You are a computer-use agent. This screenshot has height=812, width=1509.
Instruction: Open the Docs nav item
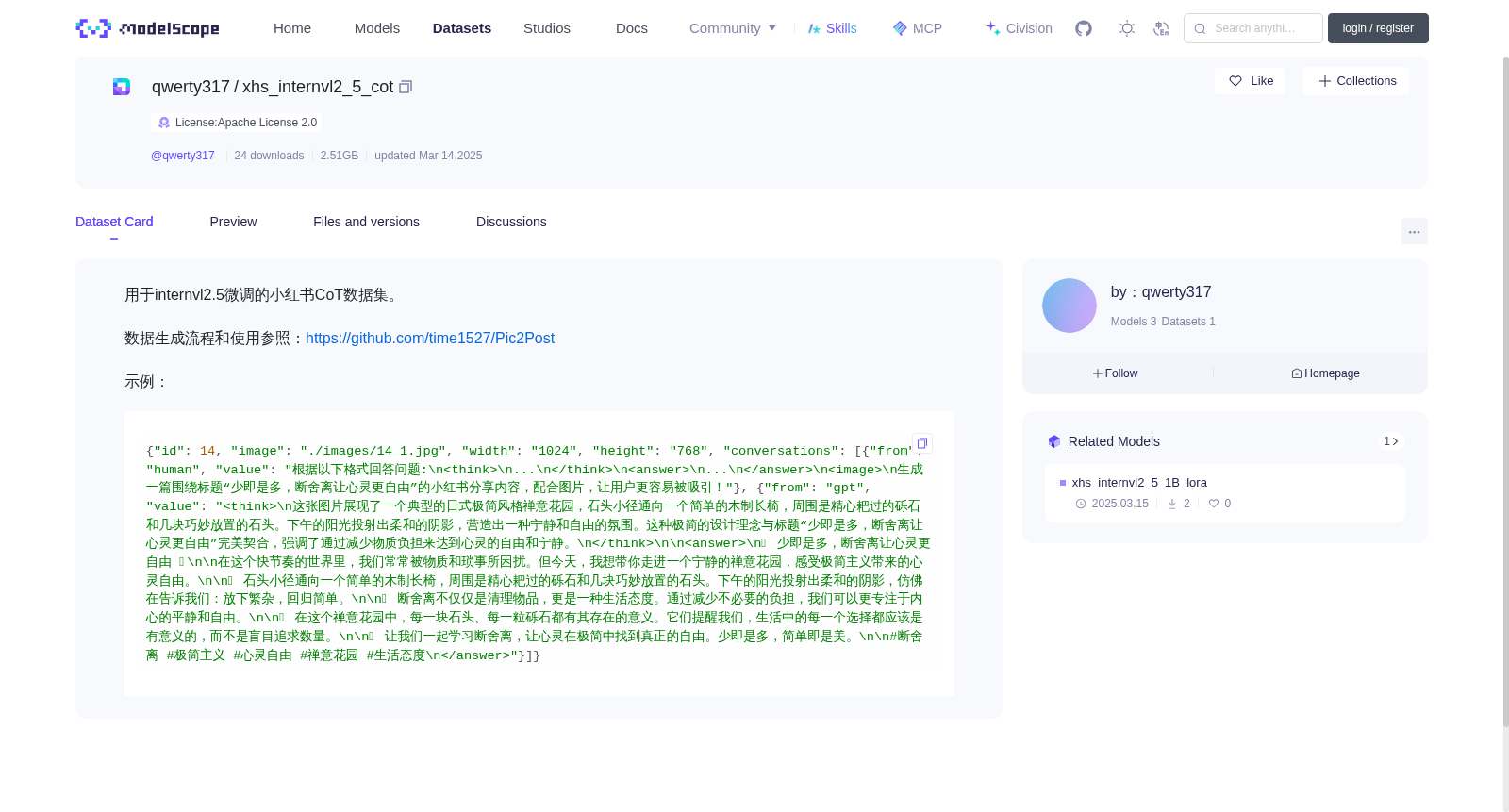click(632, 28)
